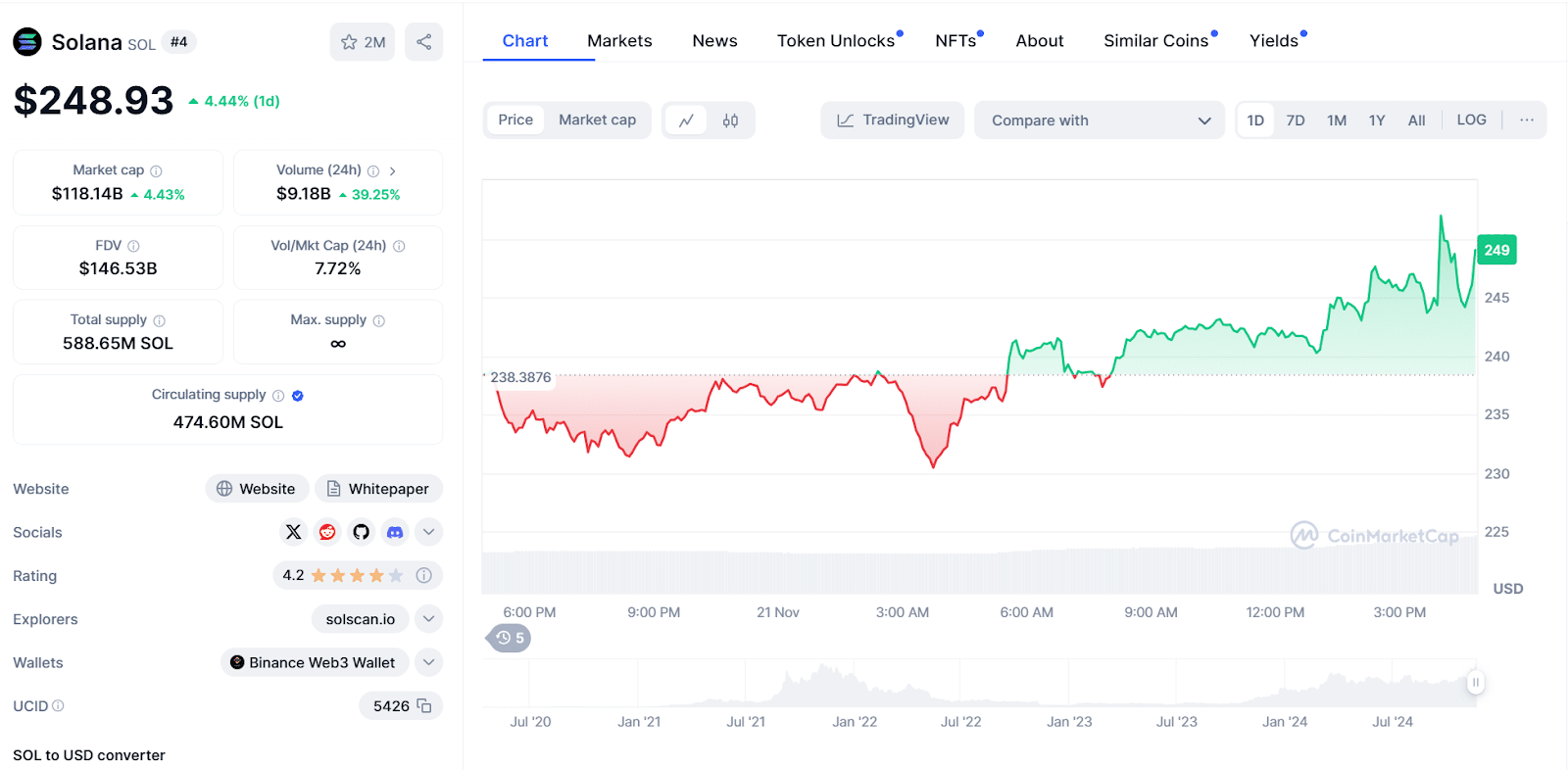Click the 4.44% (1d) change label
Viewport: 1568px width, 770px height.
click(234, 101)
